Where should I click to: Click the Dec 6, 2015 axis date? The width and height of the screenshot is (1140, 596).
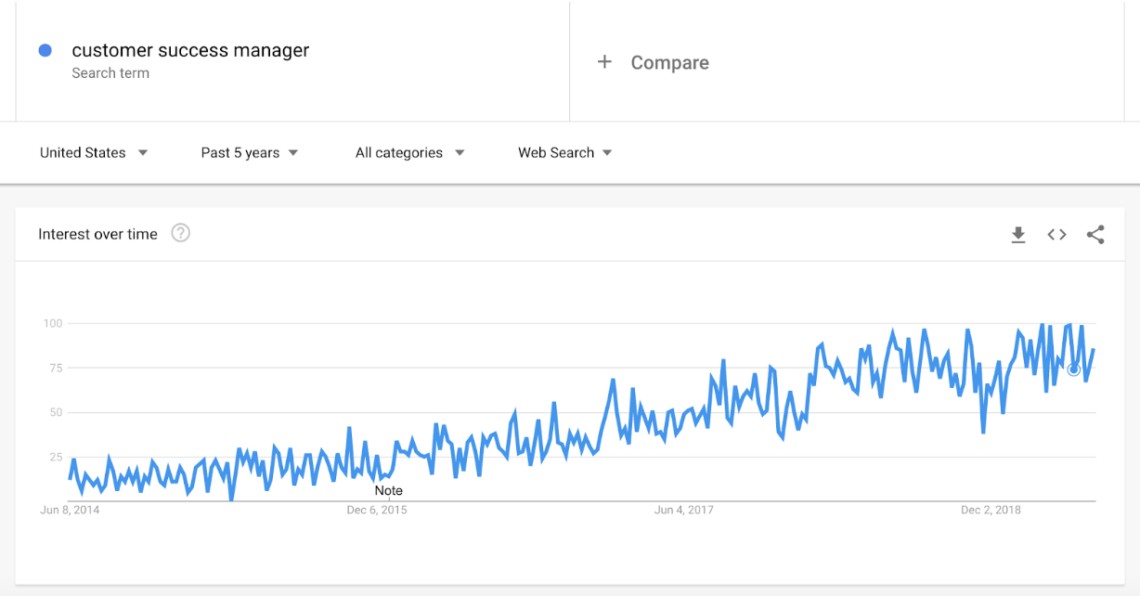coord(377,510)
